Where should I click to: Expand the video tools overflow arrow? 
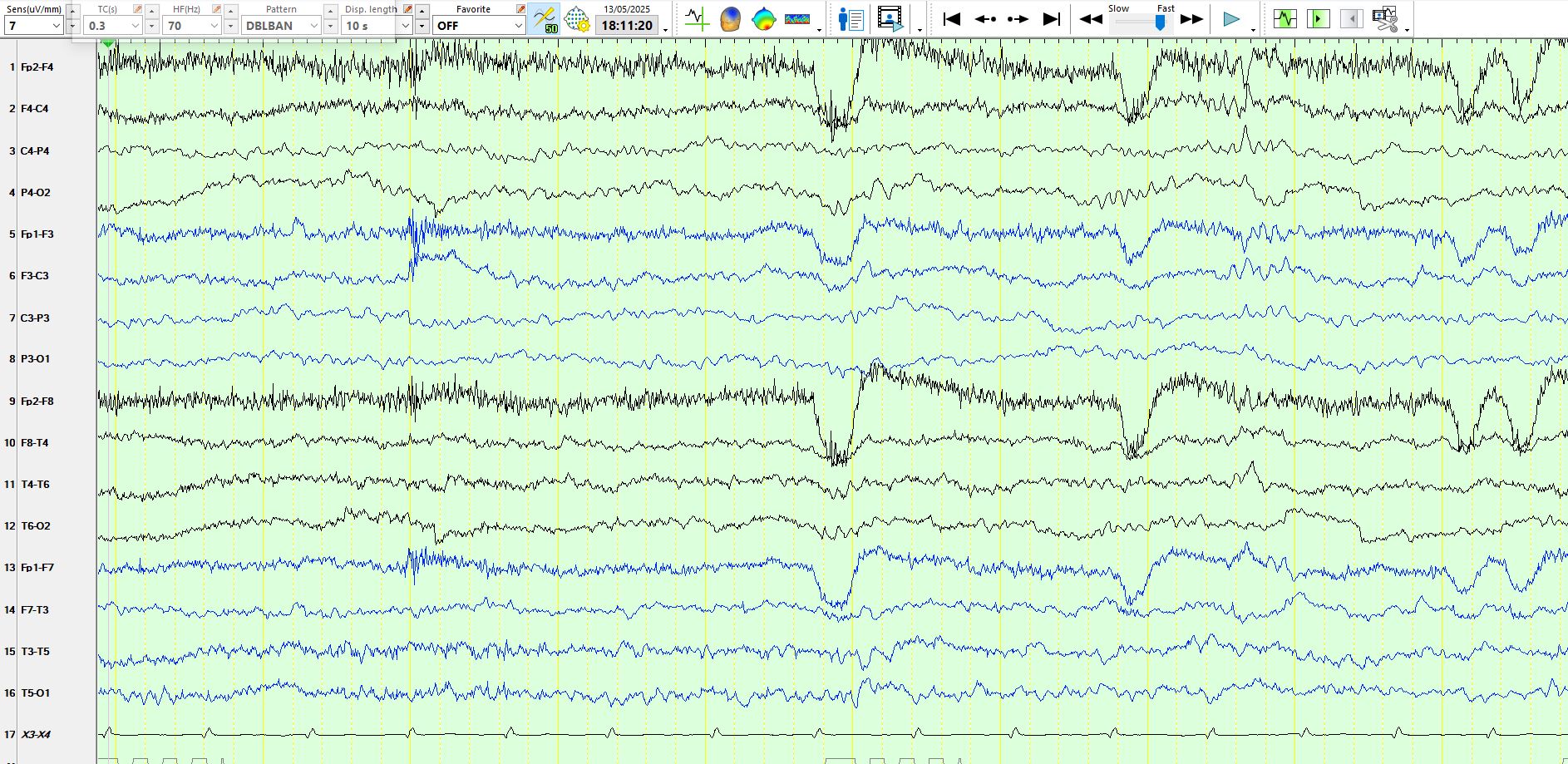tap(920, 30)
